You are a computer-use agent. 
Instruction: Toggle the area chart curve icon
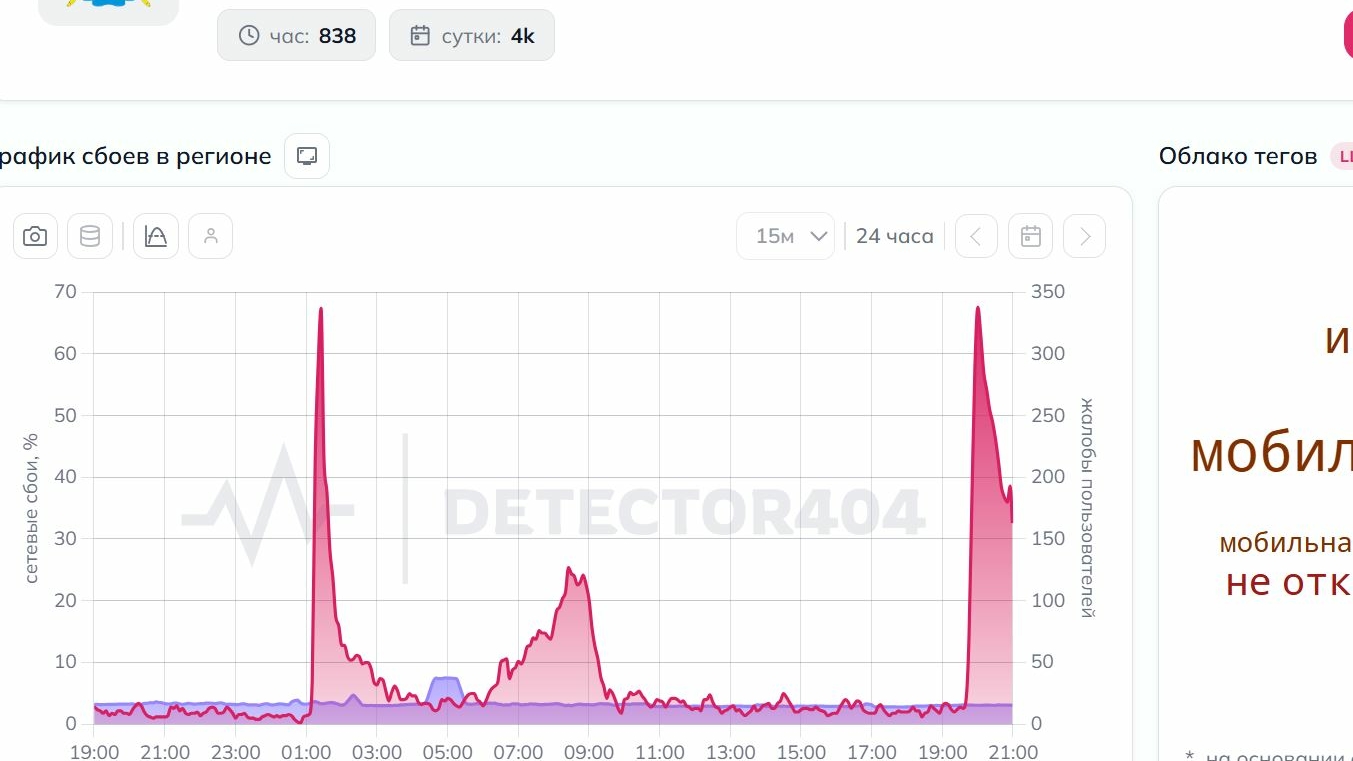(x=156, y=237)
